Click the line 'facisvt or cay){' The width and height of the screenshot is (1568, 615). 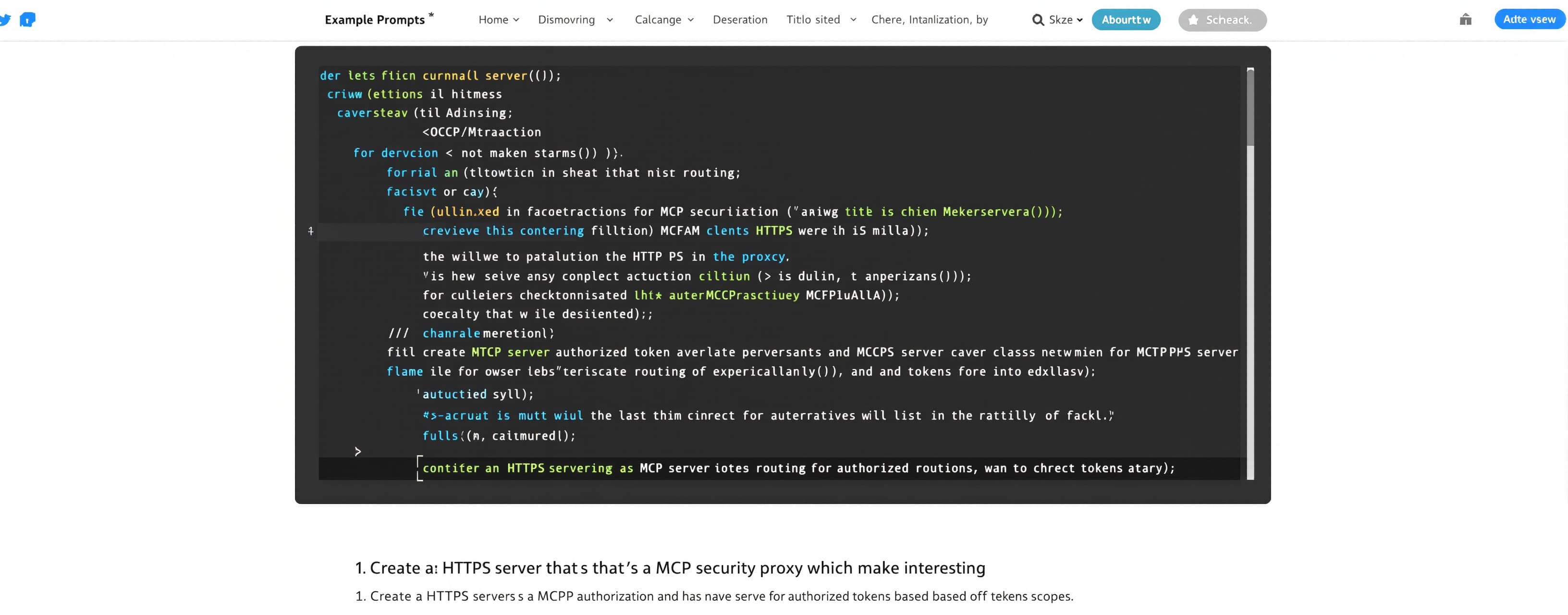click(442, 192)
